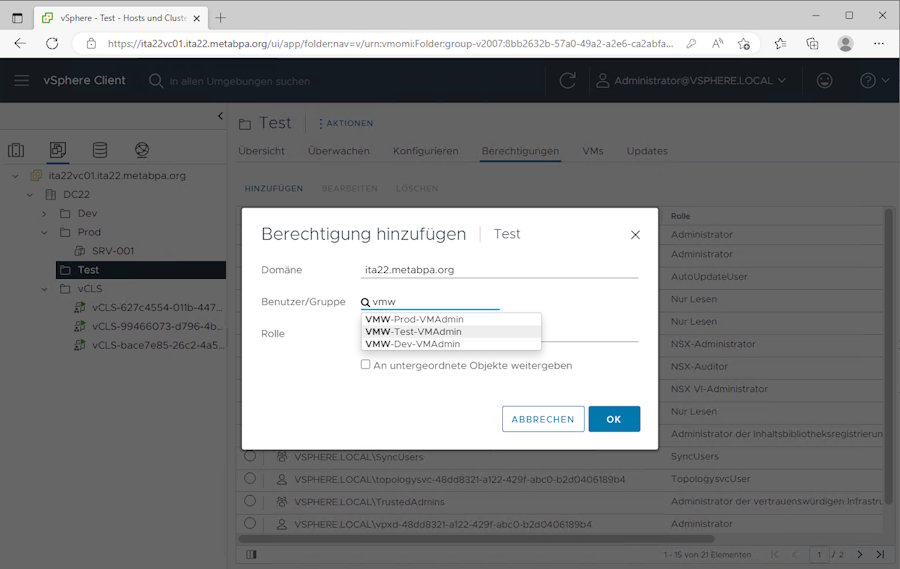Viewport: 900px width, 569px height.
Task: Choose VMW-Prod-VMAdmin from suggestions
Action: click(x=451, y=319)
